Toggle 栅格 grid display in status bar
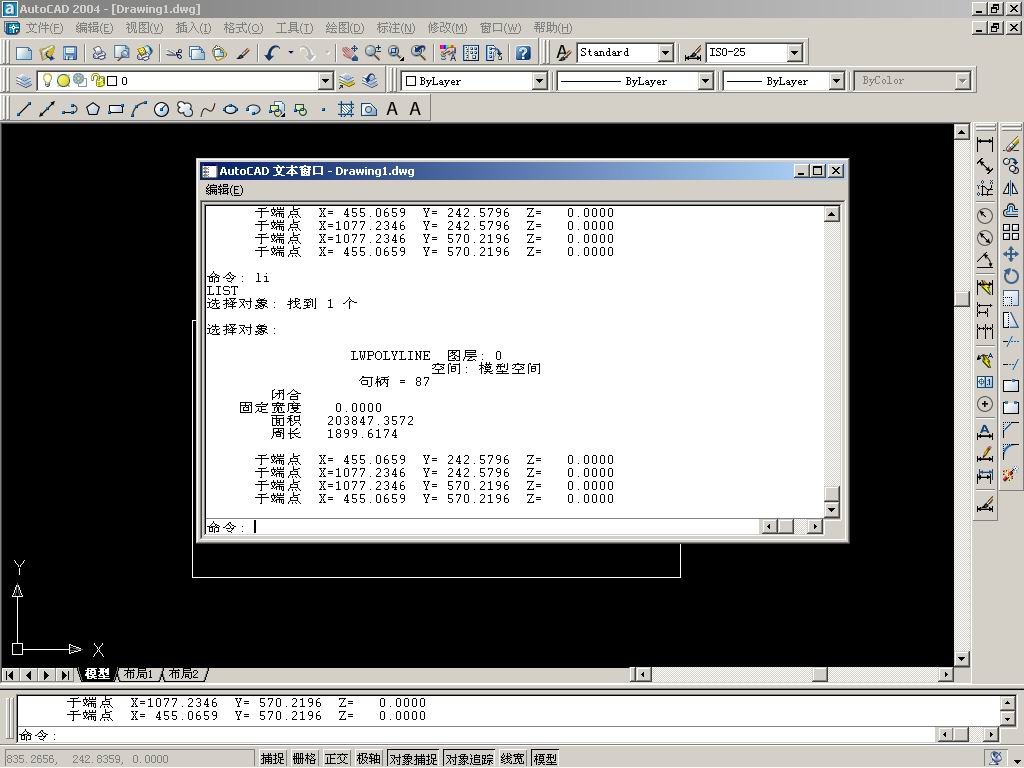 304,758
